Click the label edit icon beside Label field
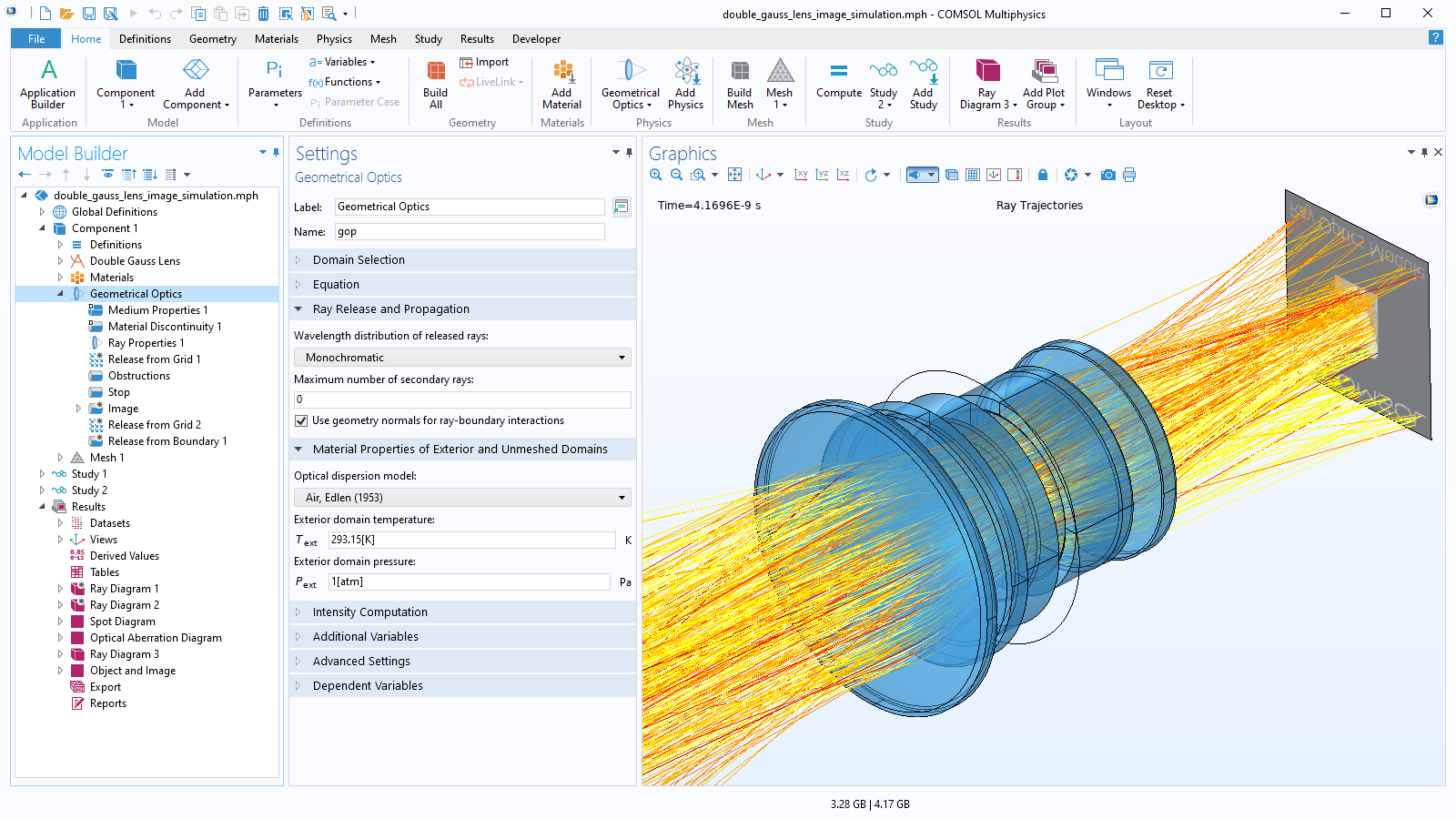The width and height of the screenshot is (1456, 819). [x=622, y=207]
